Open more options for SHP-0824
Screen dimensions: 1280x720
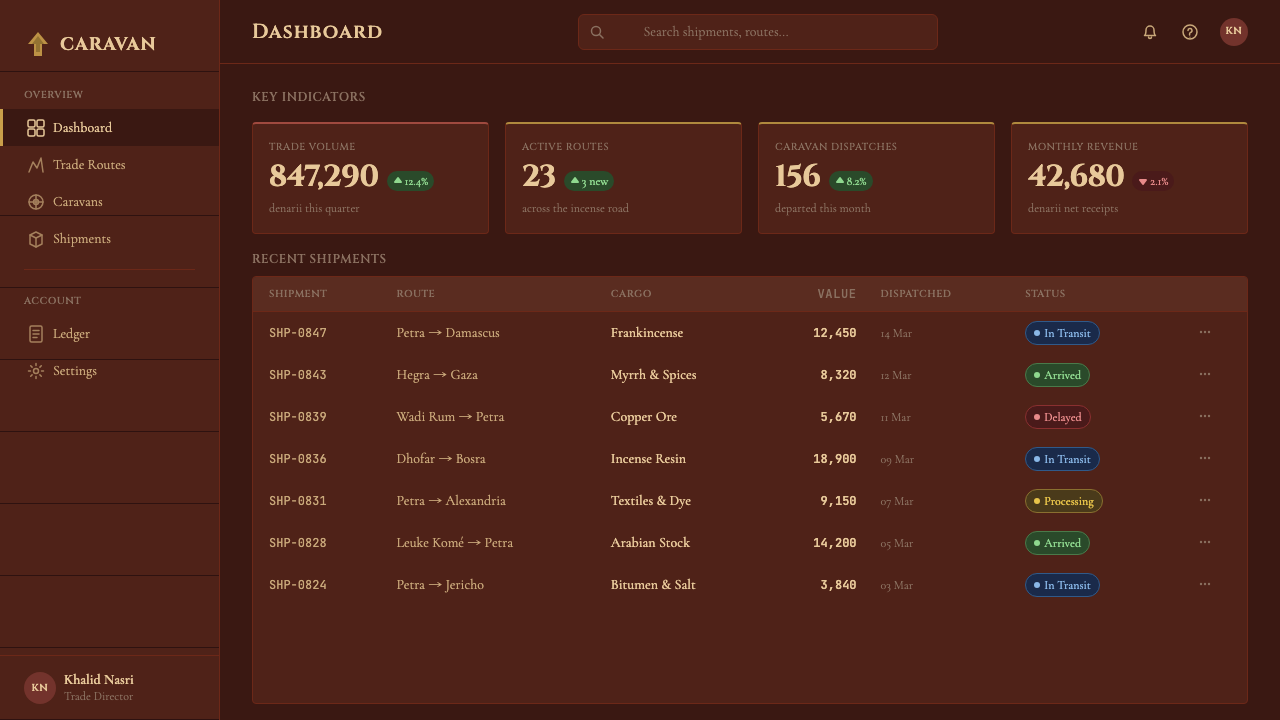(1205, 584)
